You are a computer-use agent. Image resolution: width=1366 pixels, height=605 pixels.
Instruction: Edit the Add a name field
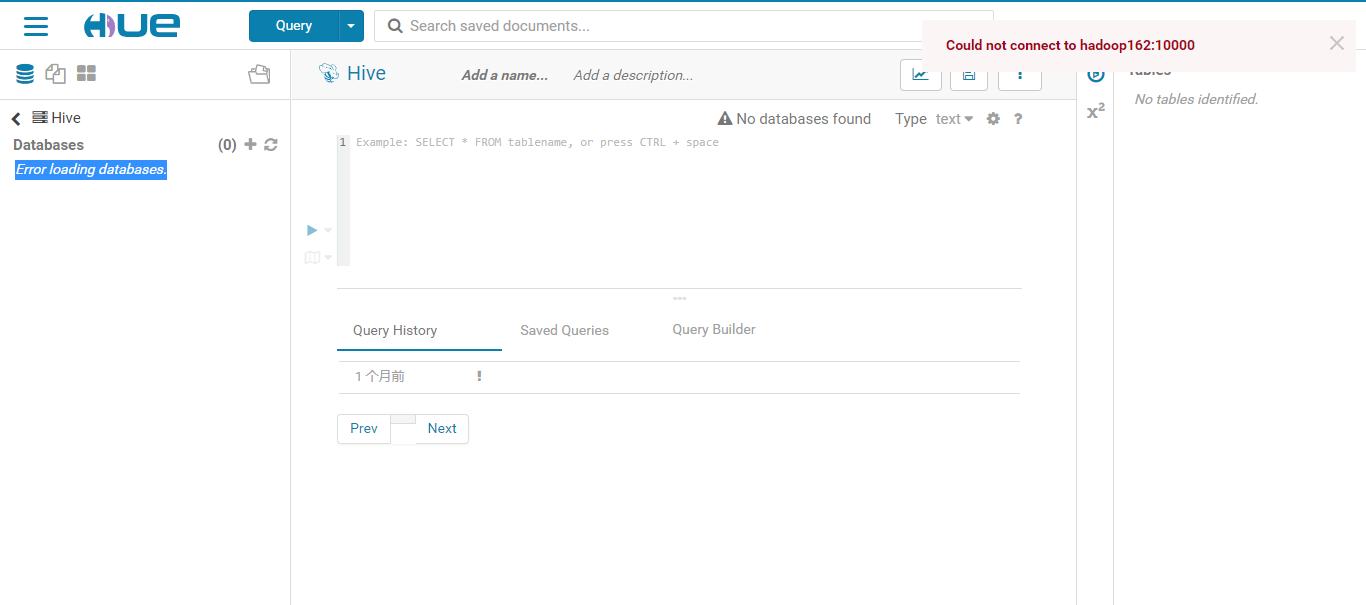click(505, 75)
